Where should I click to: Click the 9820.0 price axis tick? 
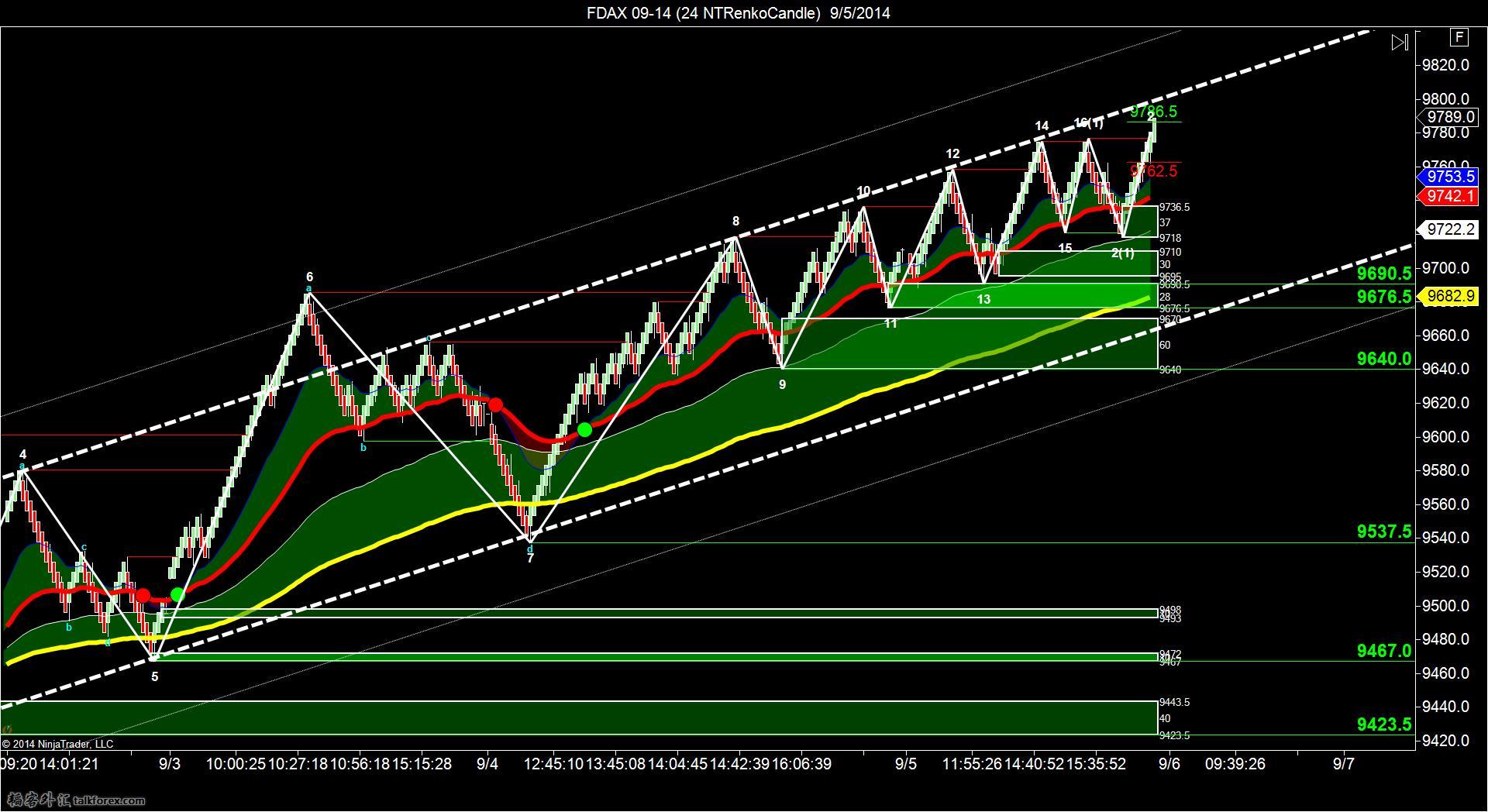click(1445, 65)
